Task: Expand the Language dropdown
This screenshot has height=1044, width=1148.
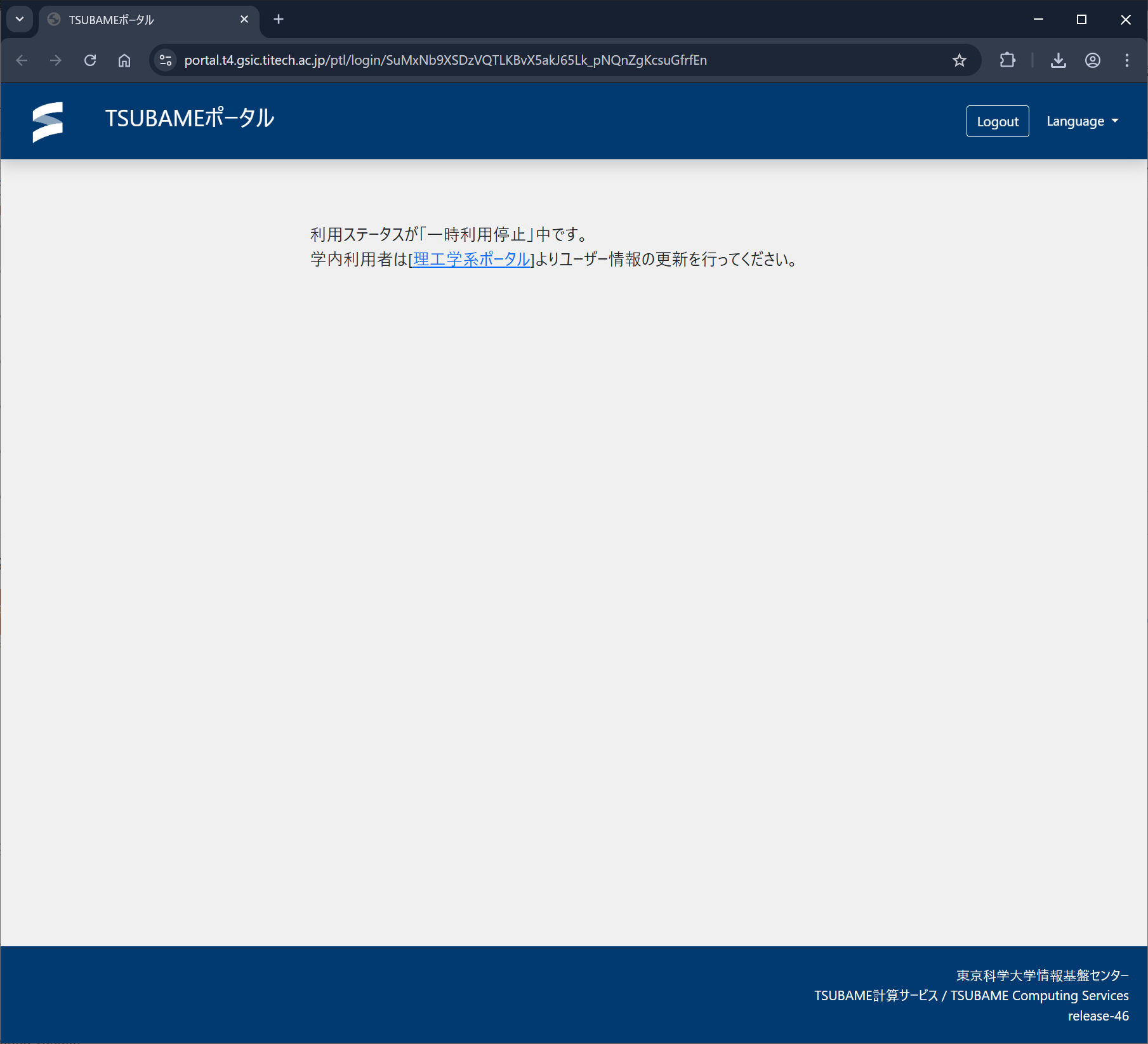Action: pos(1082,121)
